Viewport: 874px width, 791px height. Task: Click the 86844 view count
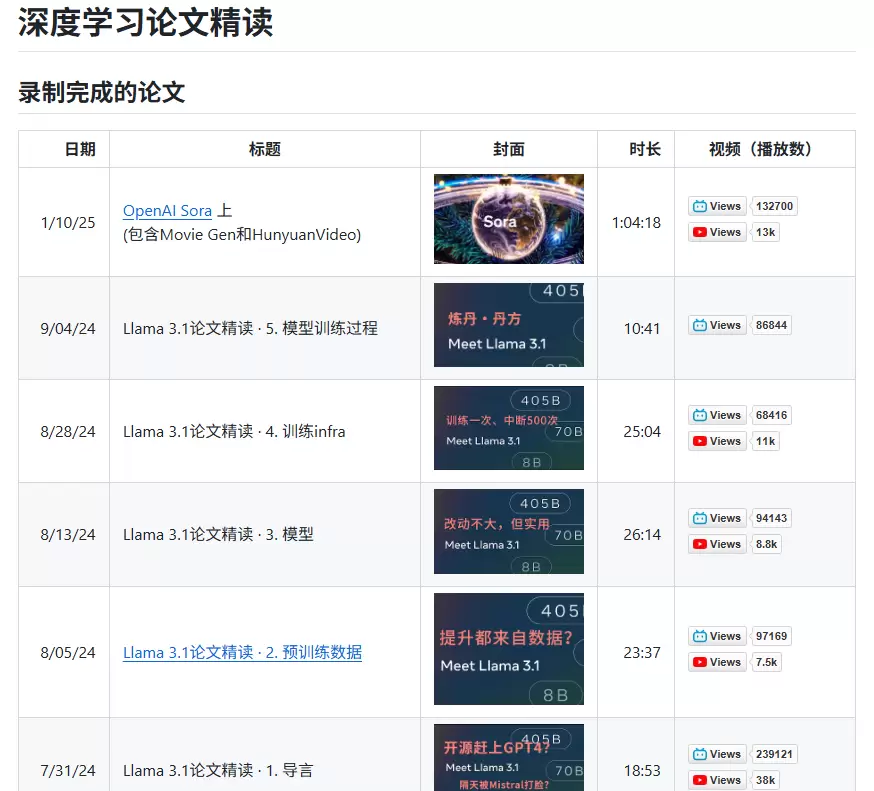(x=771, y=325)
